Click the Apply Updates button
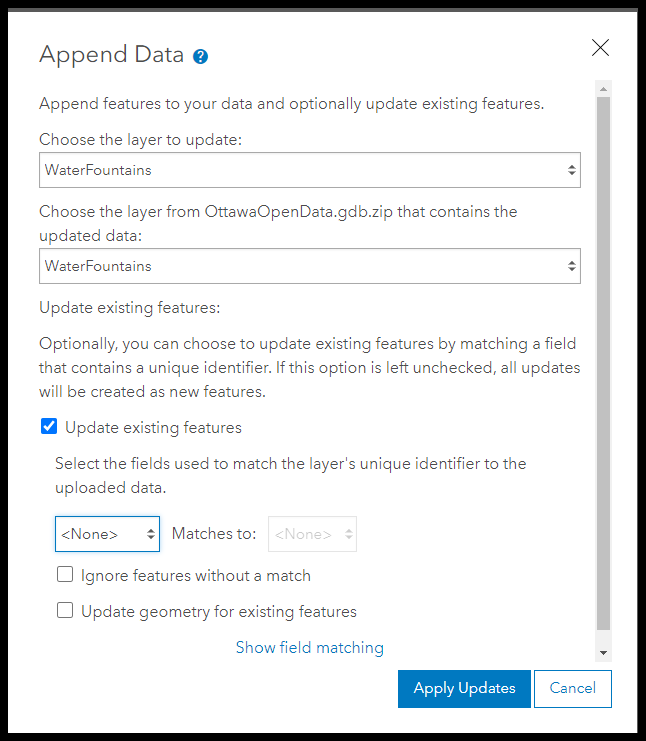 point(464,689)
